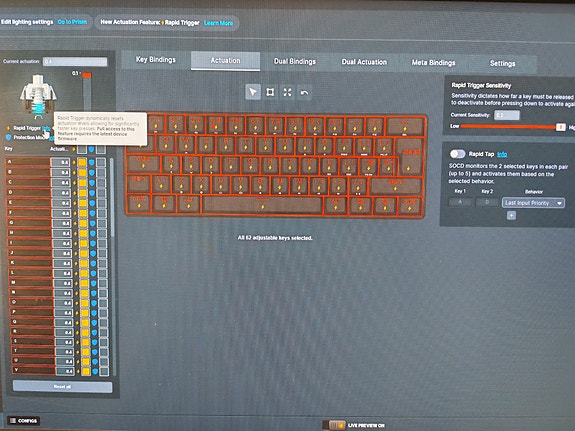Add a Rapid Tap pair with plus button
Viewport: 575px width, 431px height.
(x=511, y=215)
